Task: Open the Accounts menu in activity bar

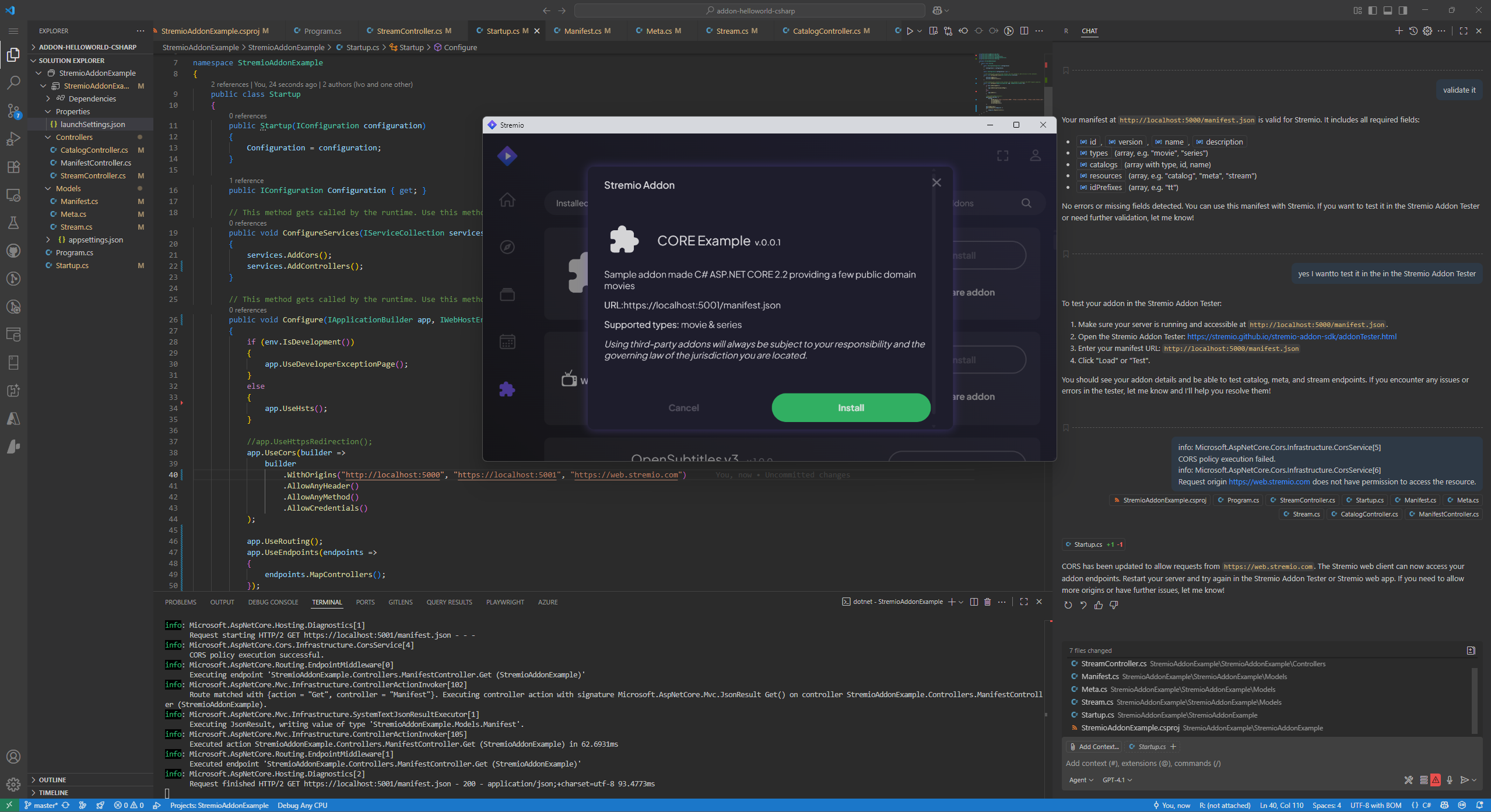Action: point(13,757)
